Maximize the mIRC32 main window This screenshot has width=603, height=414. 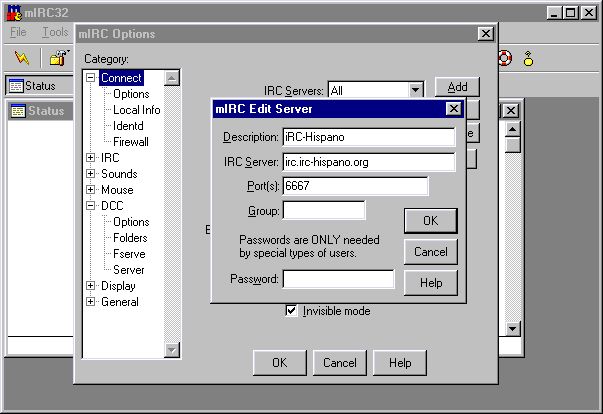(x=571, y=13)
